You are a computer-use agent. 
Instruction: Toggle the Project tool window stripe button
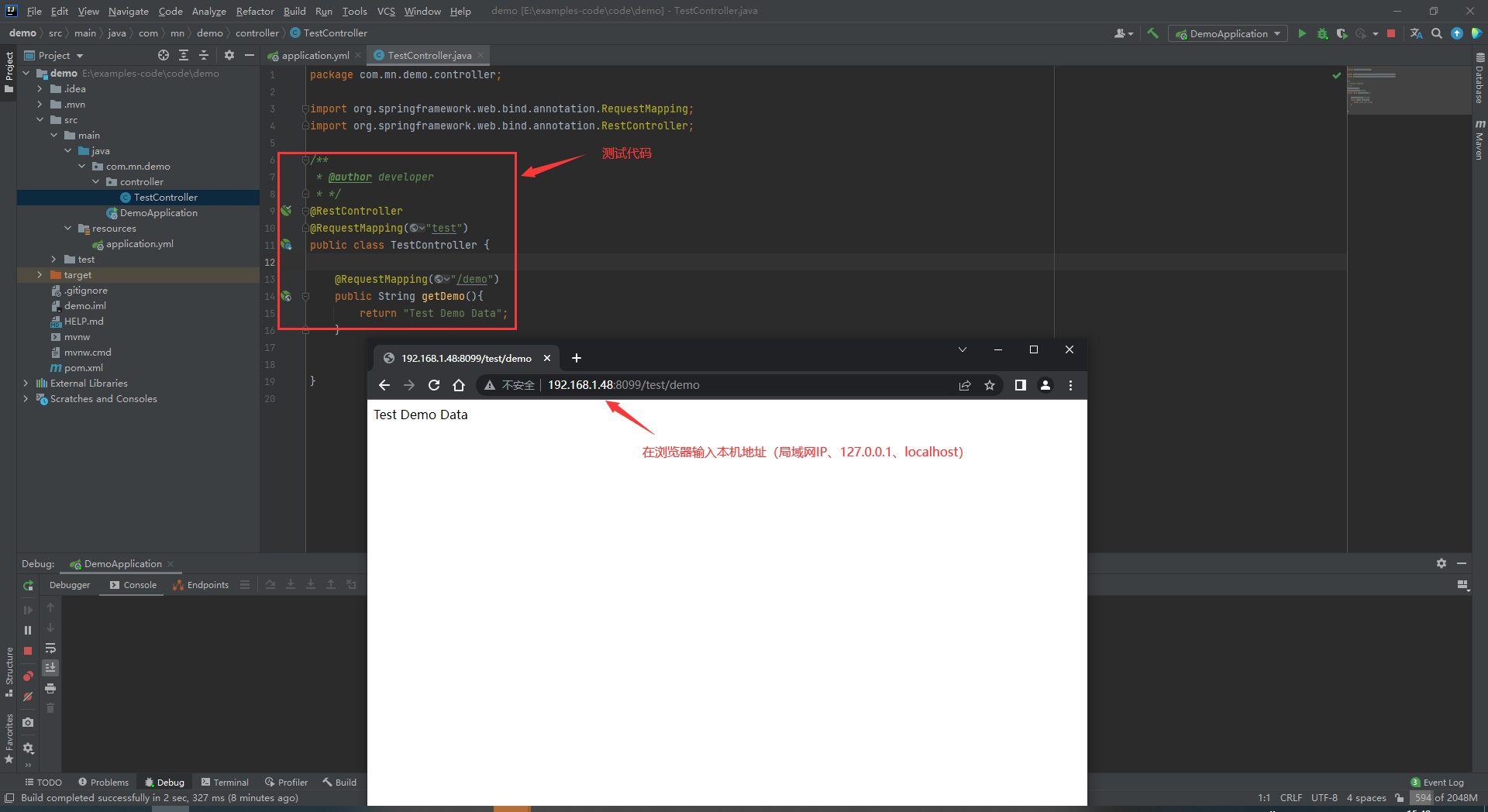9,71
